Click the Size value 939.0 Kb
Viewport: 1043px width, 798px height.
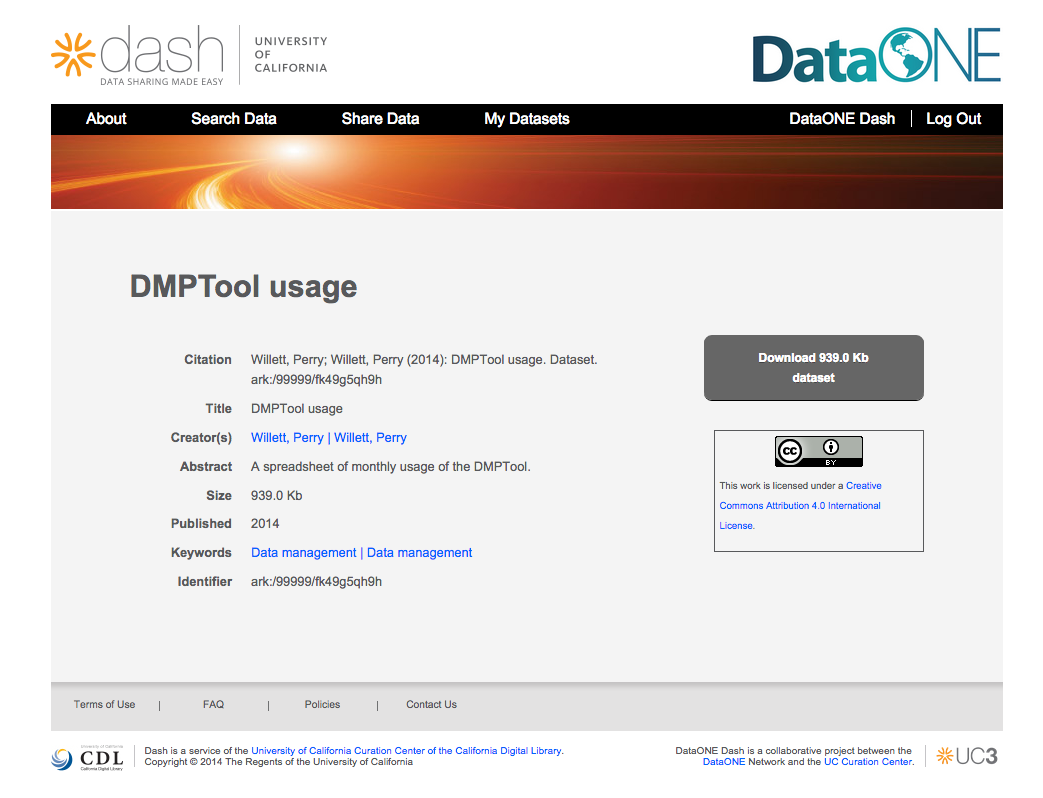pos(277,495)
